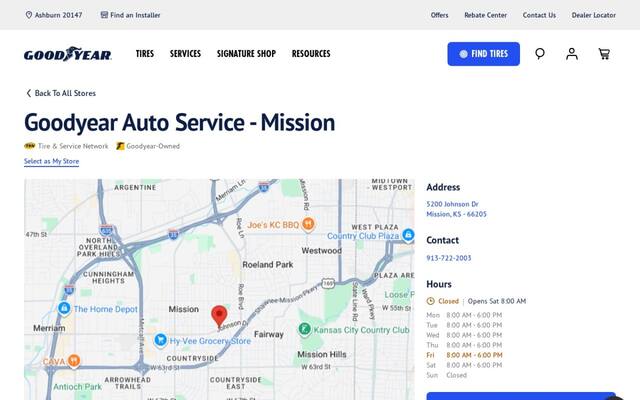Viewport: 640px width, 400px height.
Task: Click the Friday hours row
Action: [464, 355]
